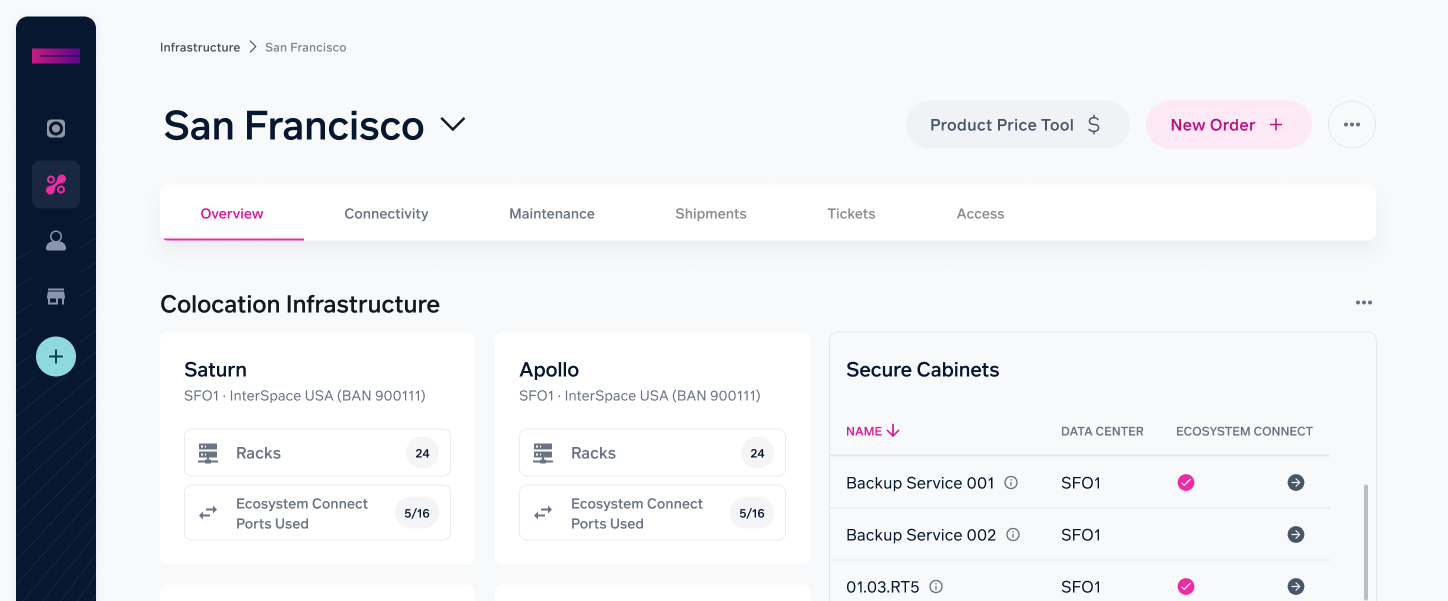
Task: Switch to the Overview tab
Action: click(x=232, y=214)
